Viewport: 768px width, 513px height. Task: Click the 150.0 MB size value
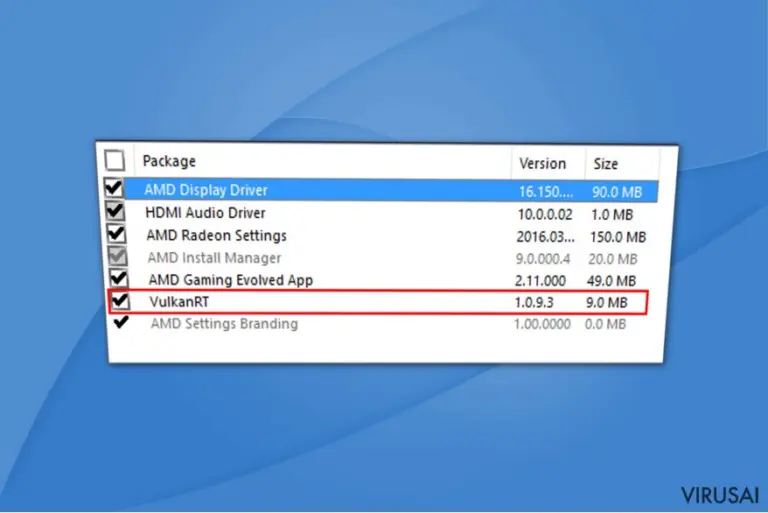point(618,237)
